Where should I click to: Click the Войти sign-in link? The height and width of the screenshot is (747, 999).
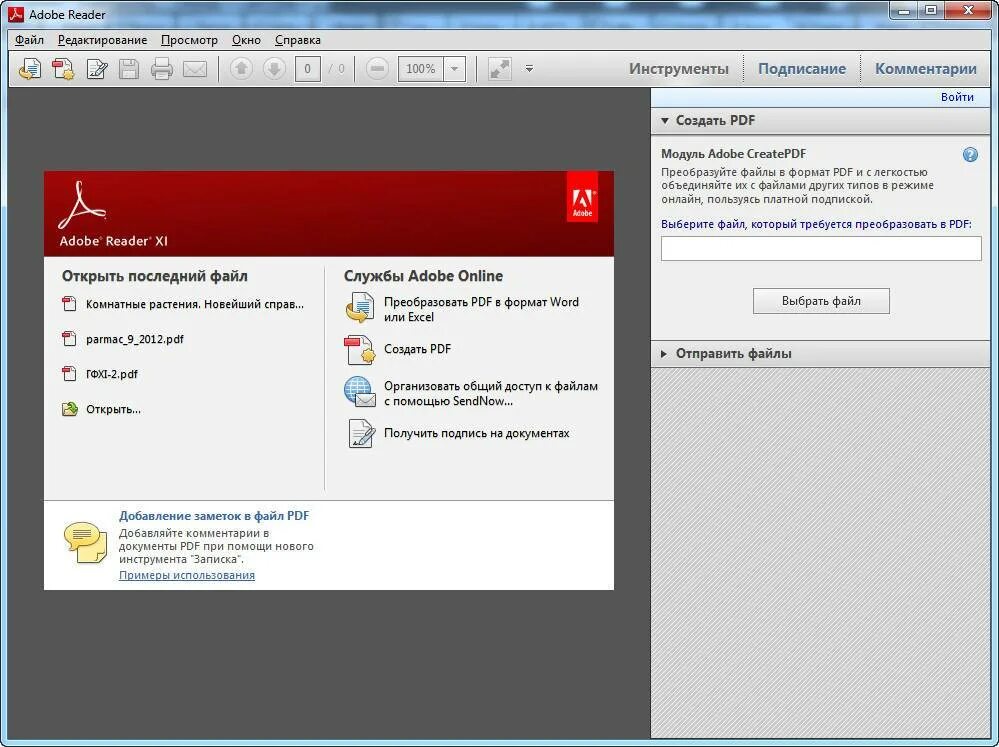(957, 97)
